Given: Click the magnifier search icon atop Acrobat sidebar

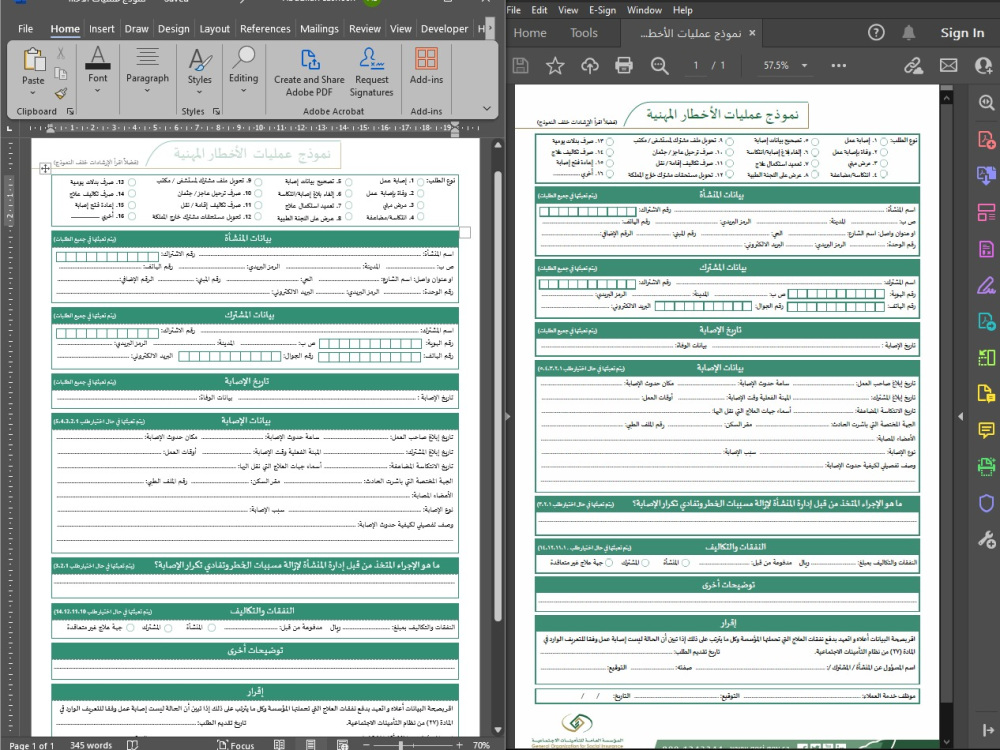Looking at the screenshot, I should click(986, 103).
